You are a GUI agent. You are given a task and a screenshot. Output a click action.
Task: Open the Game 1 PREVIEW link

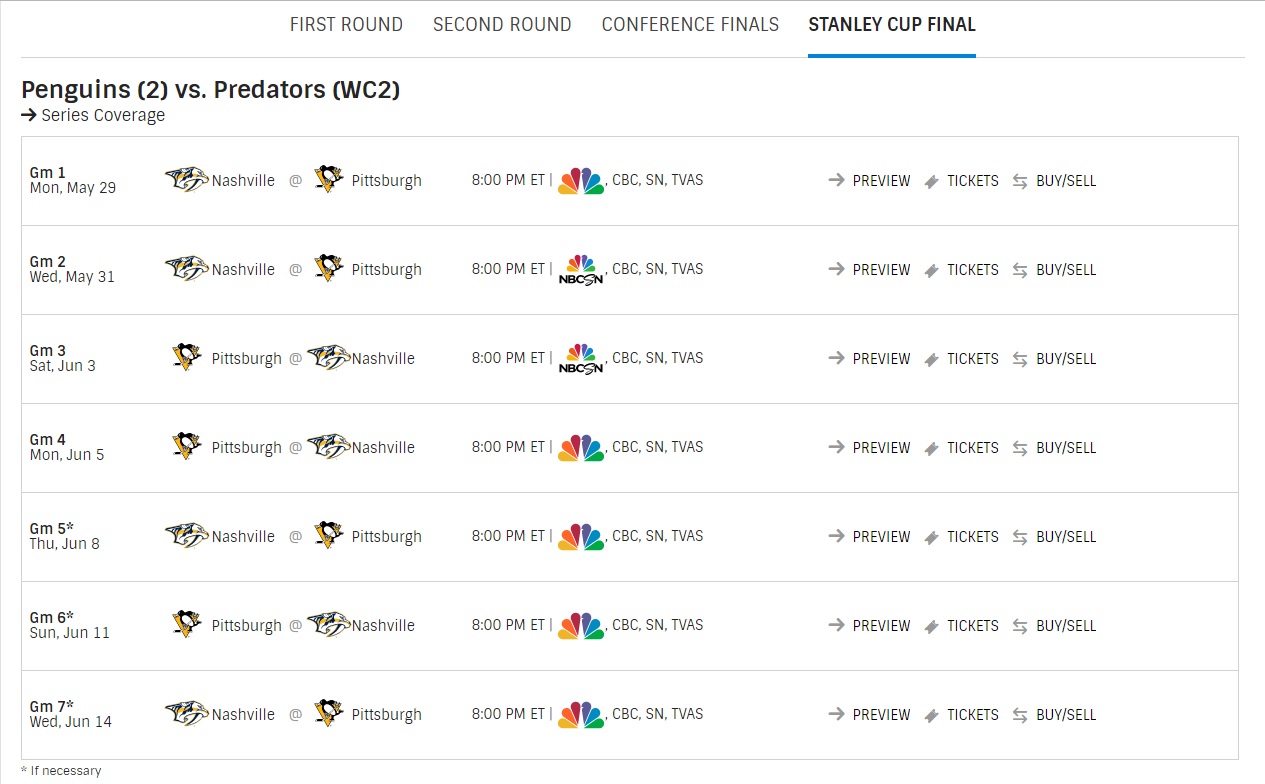(x=881, y=181)
